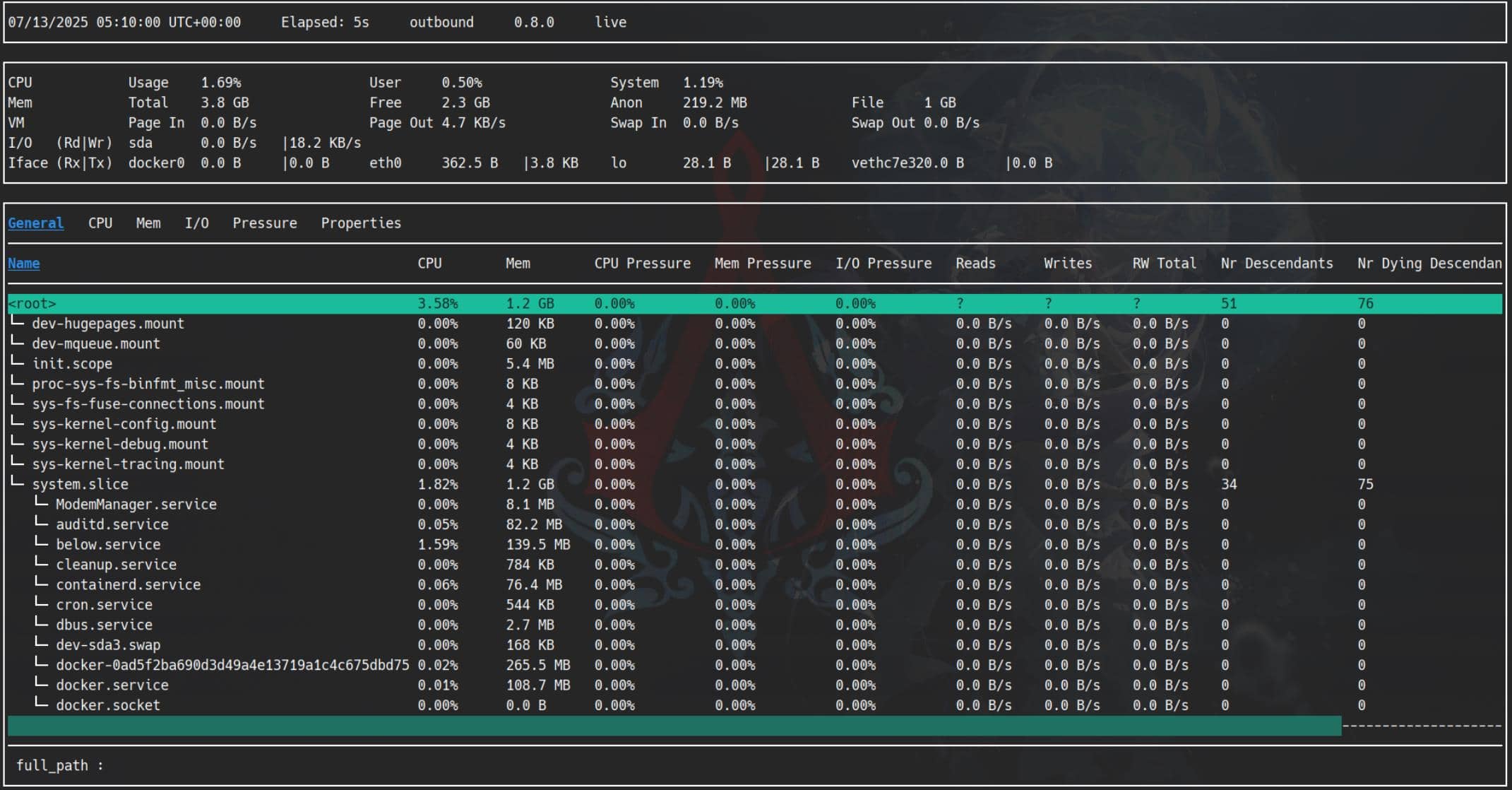Switch to the CPU tab

(100, 223)
